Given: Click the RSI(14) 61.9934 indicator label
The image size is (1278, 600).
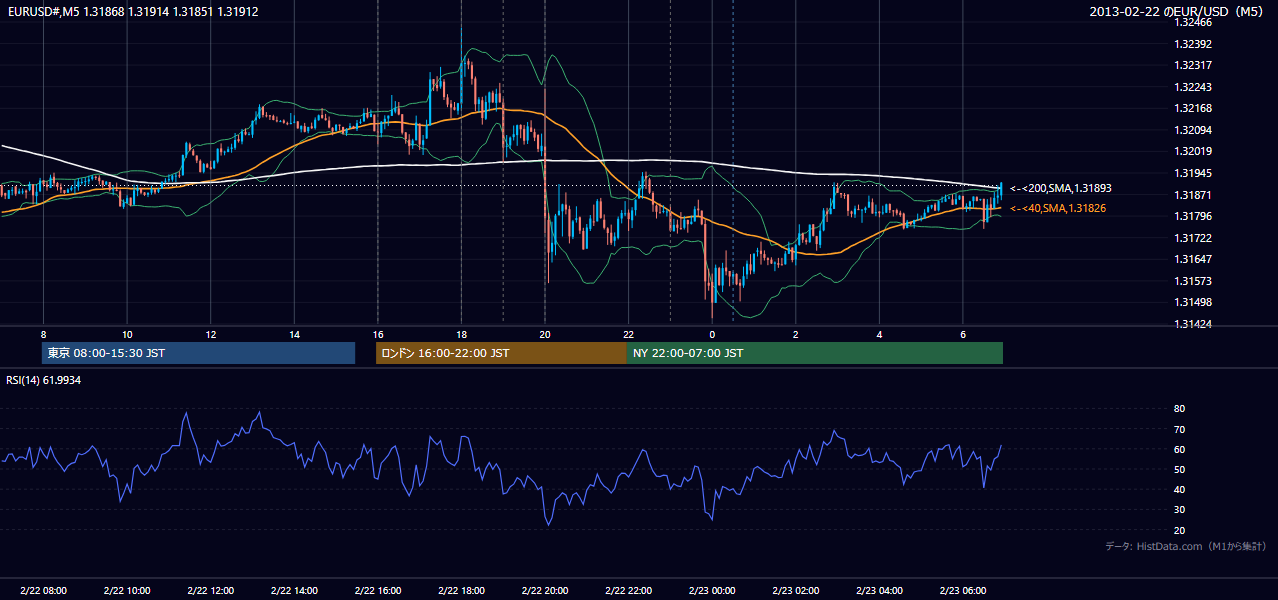Looking at the screenshot, I should [x=44, y=380].
